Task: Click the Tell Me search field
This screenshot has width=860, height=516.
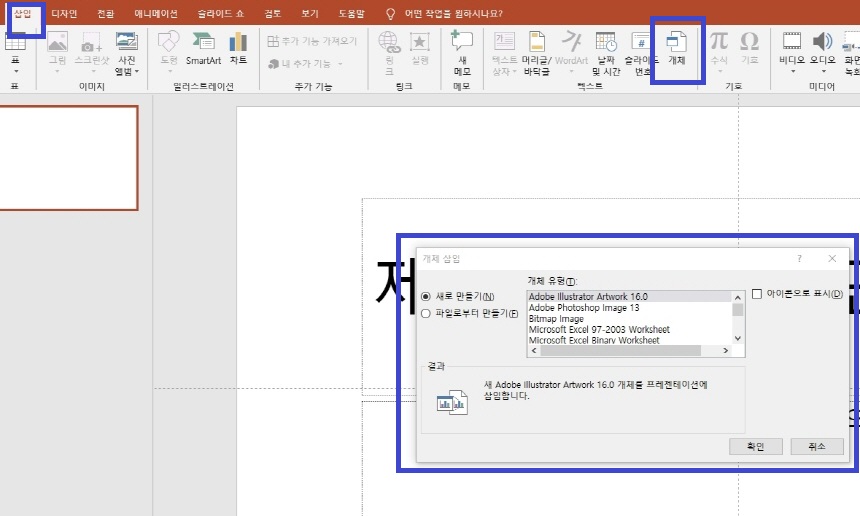Action: point(453,14)
